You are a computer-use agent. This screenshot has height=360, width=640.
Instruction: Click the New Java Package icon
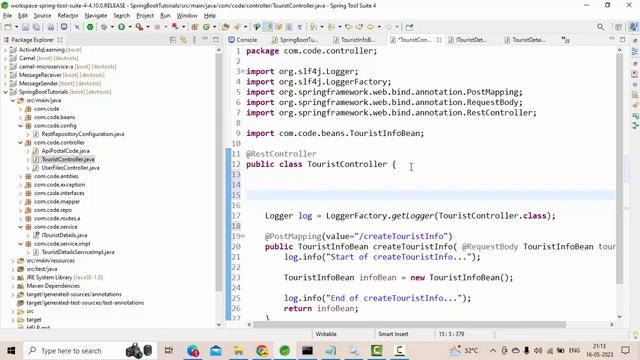click(195, 27)
